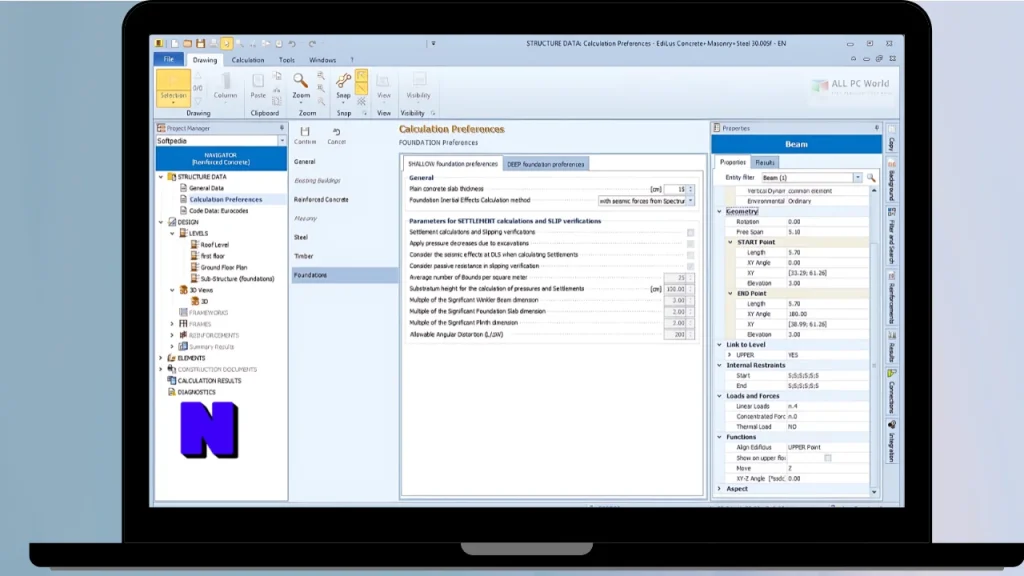1024x576 pixels.
Task: Open the Entity filter Beam (1) dropdown
Action: pyautogui.click(x=857, y=178)
